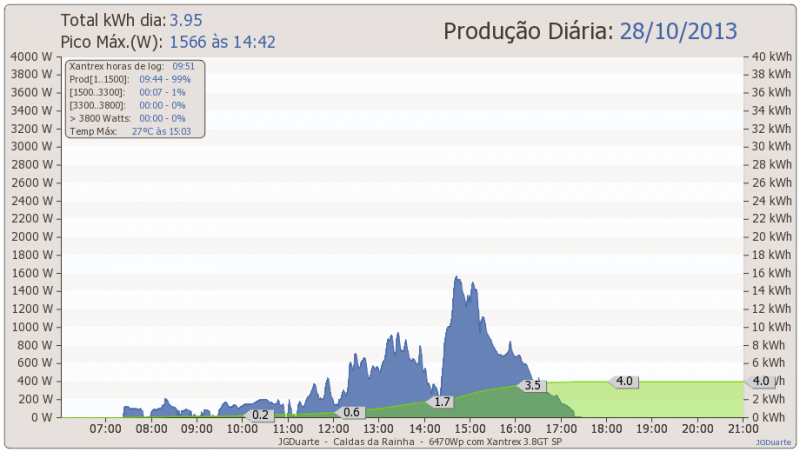Click the power peak near 14:42
Viewport: 800px width, 452px height.
point(456,278)
